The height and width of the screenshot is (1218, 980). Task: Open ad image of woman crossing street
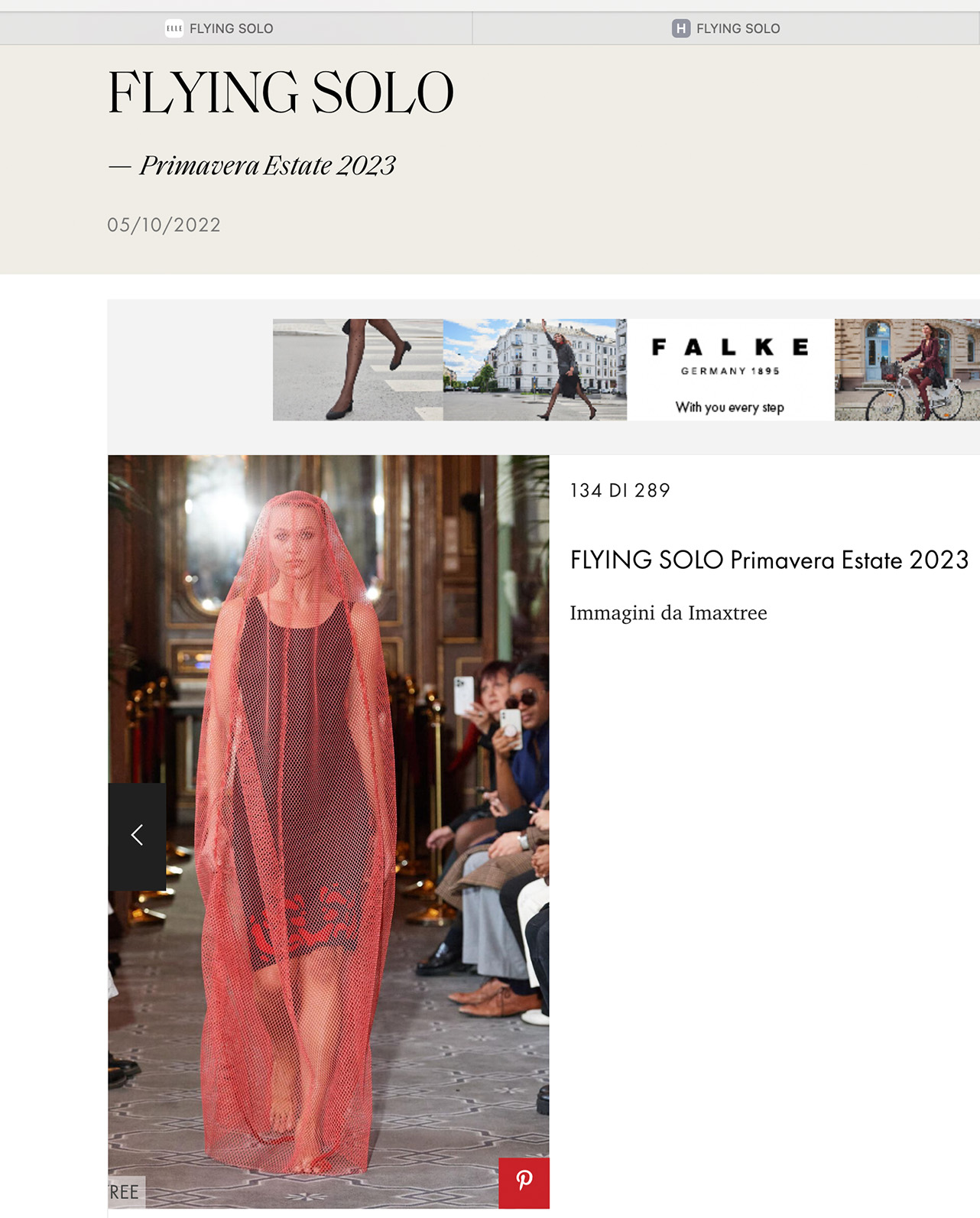point(535,369)
